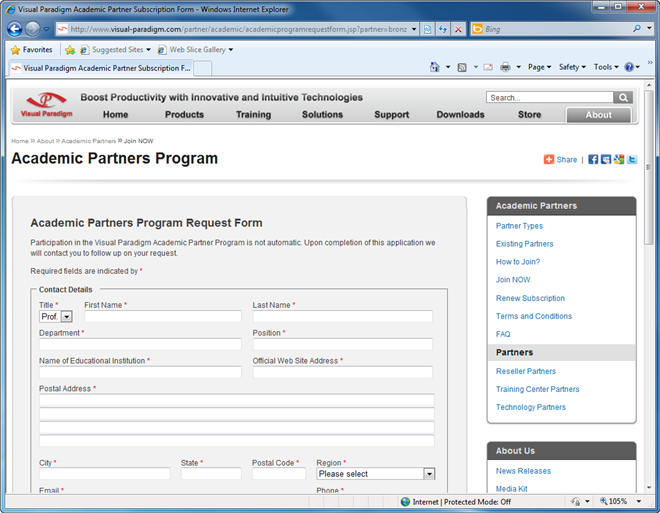
Task: Click the red Stop loading icon
Action: point(458,29)
